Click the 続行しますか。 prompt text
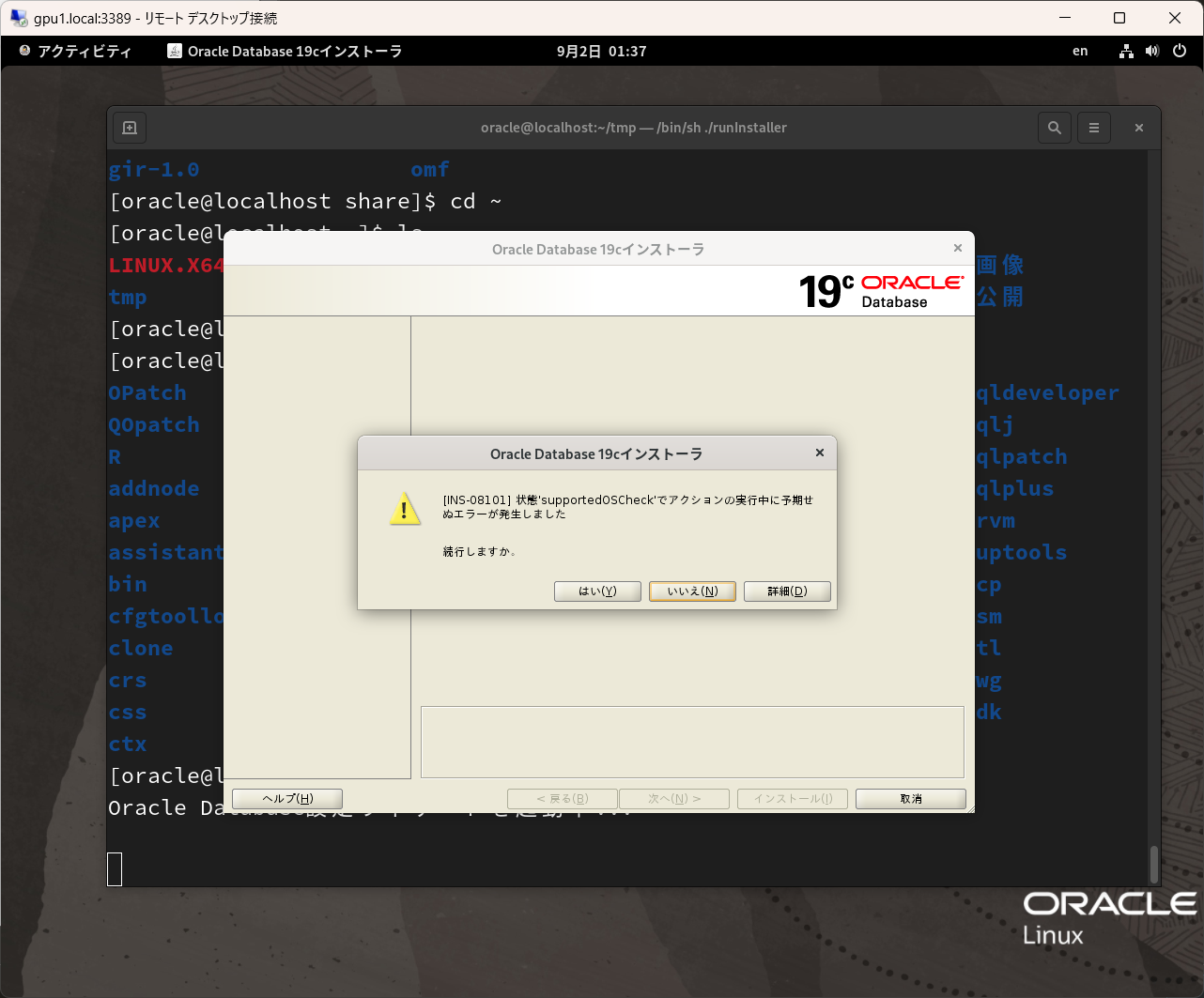Screen dimensions: 1204x998 (x=480, y=551)
